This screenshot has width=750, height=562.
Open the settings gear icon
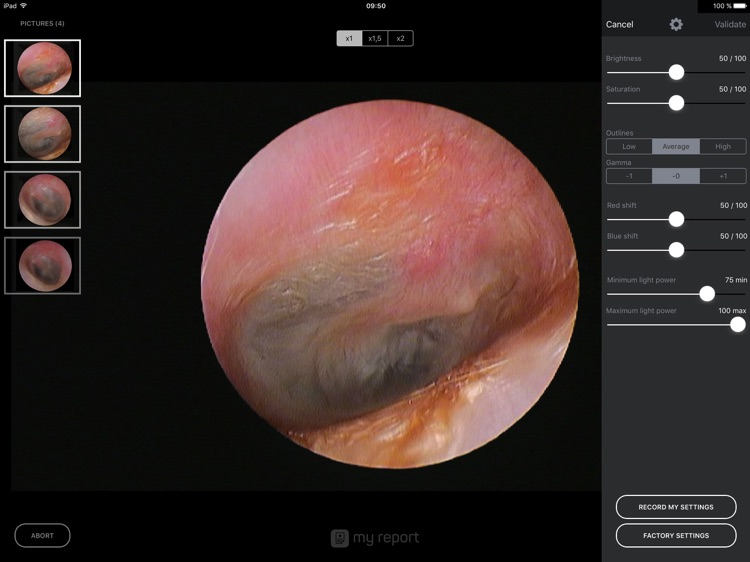coord(676,24)
